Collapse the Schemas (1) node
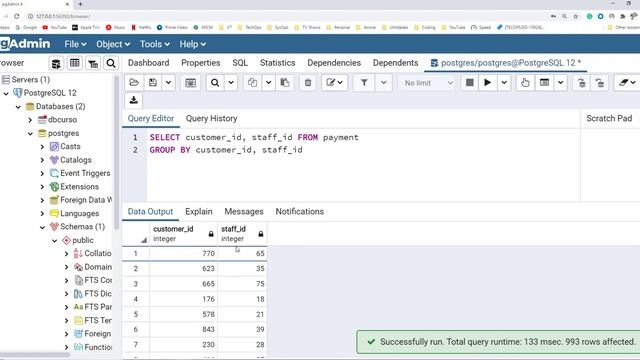The width and height of the screenshot is (640, 360). (42, 227)
